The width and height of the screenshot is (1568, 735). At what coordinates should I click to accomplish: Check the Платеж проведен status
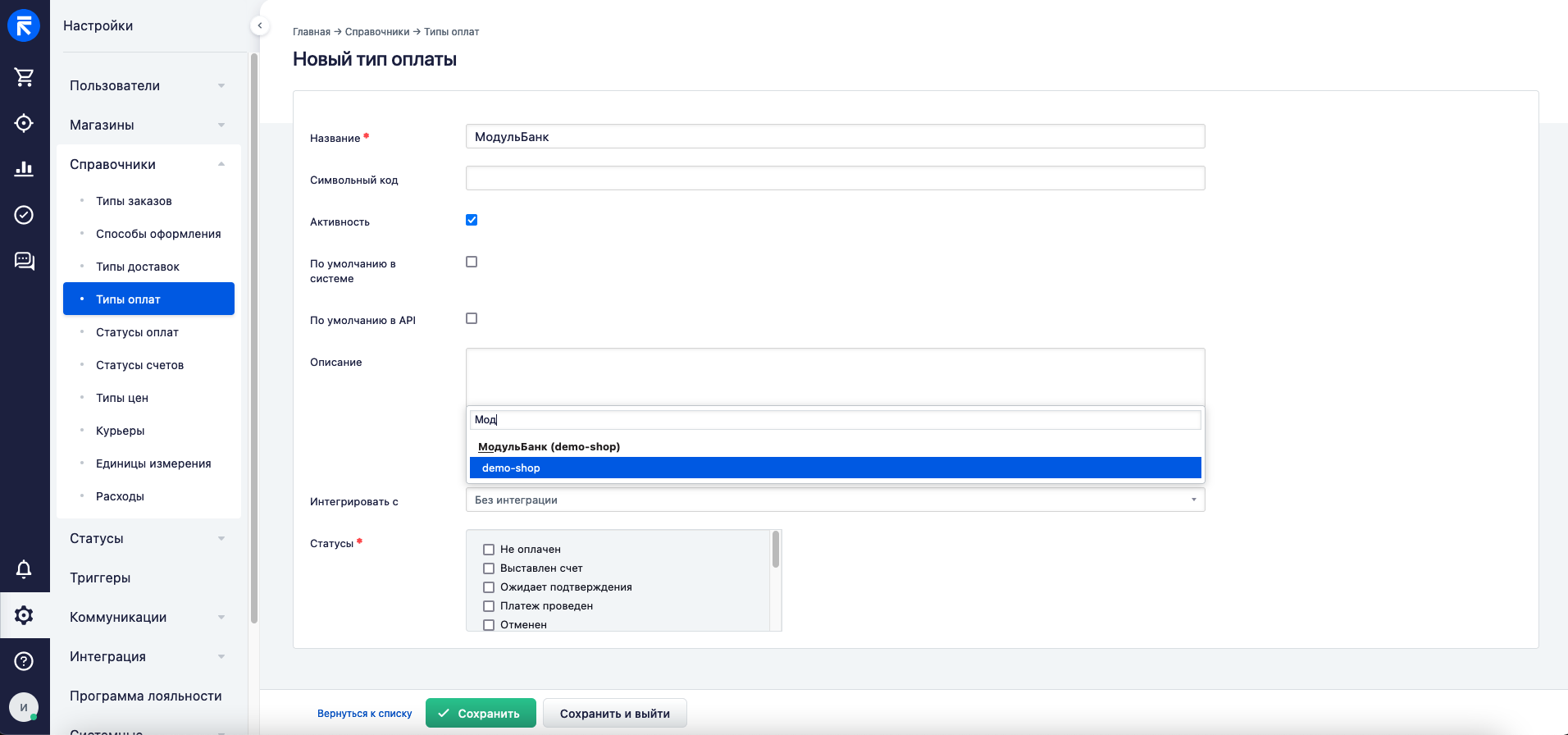pos(489,606)
